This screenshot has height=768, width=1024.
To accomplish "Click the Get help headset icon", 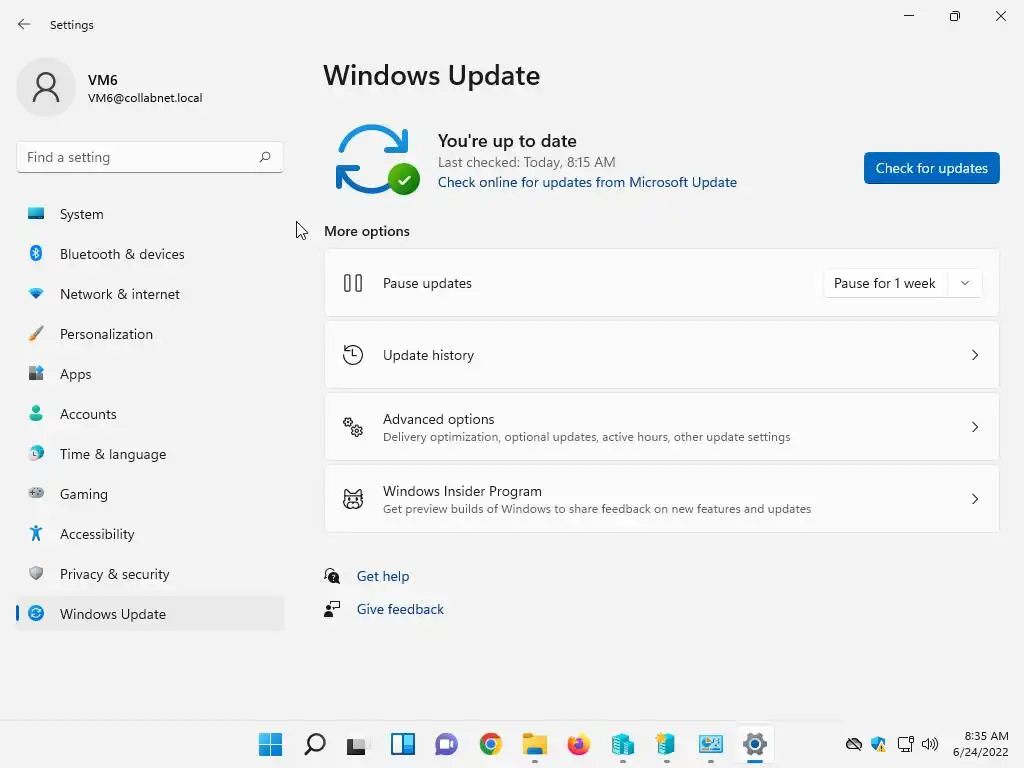I will pos(332,575).
